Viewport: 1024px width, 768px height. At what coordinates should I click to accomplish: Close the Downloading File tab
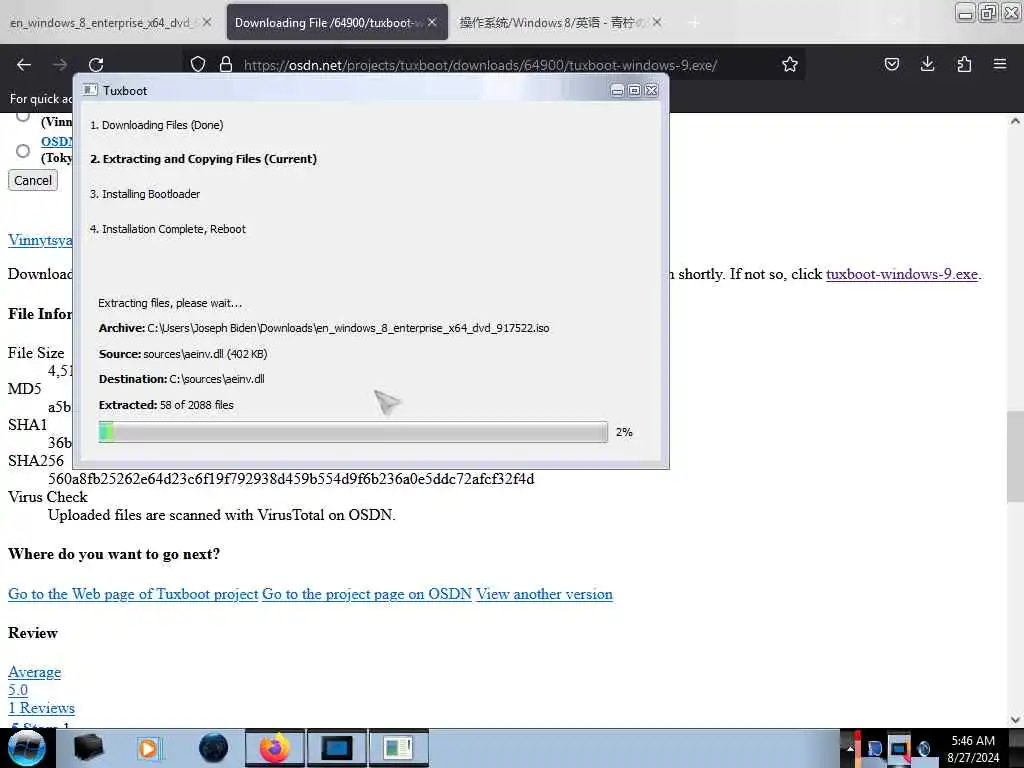coord(432,22)
